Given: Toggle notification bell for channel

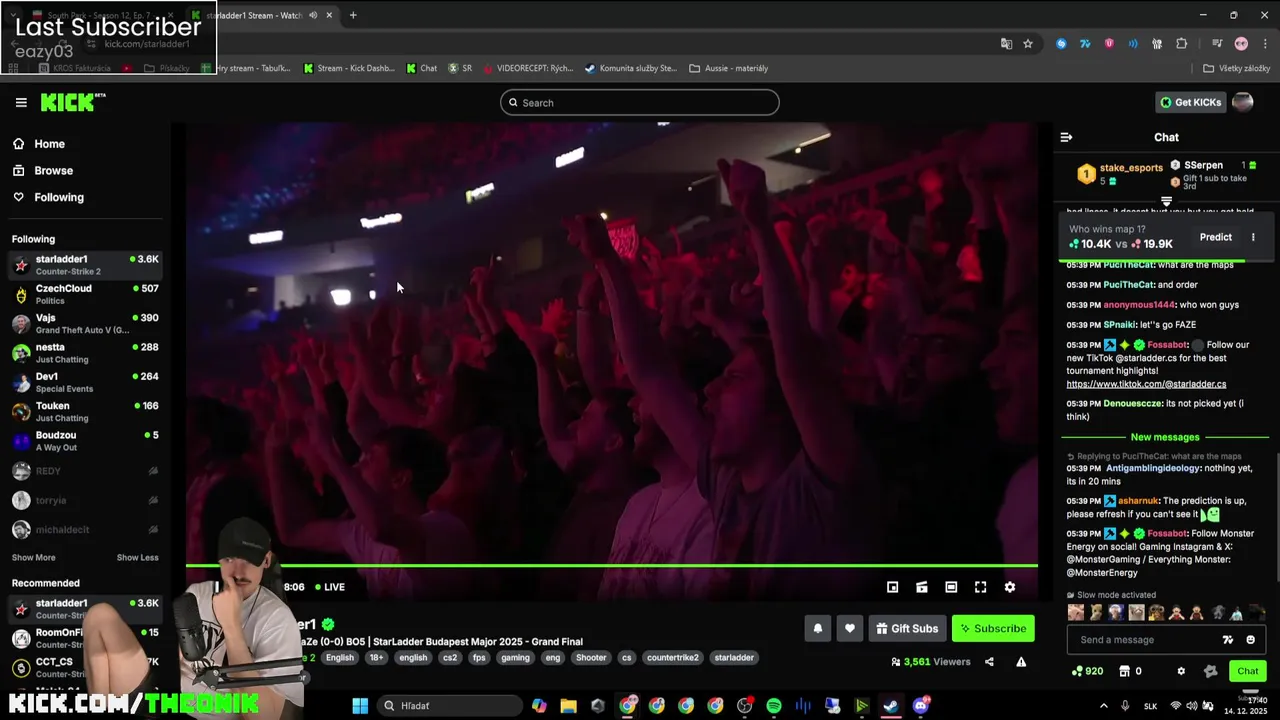Looking at the screenshot, I should (818, 628).
